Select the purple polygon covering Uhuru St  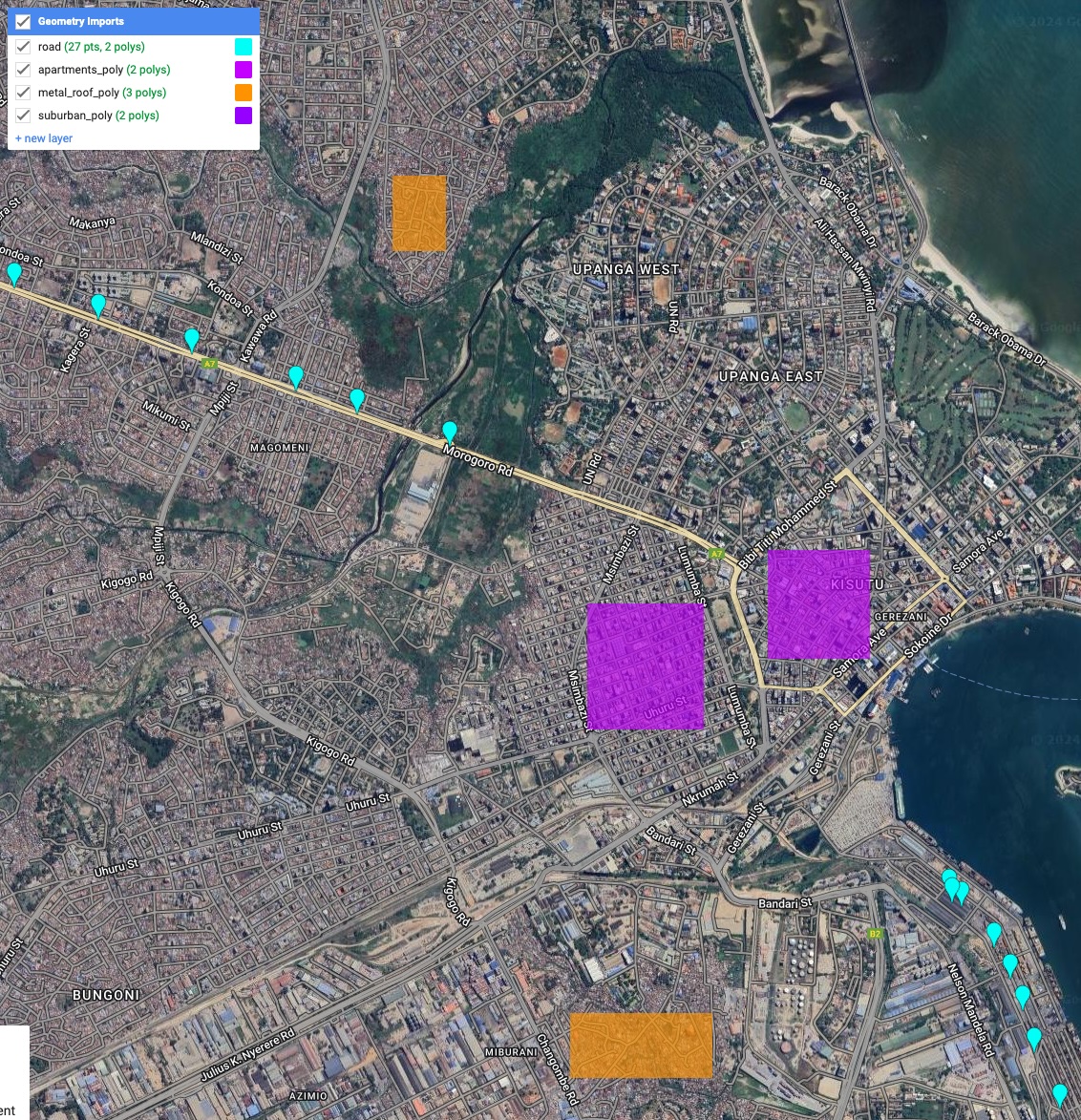pyautogui.click(x=646, y=666)
